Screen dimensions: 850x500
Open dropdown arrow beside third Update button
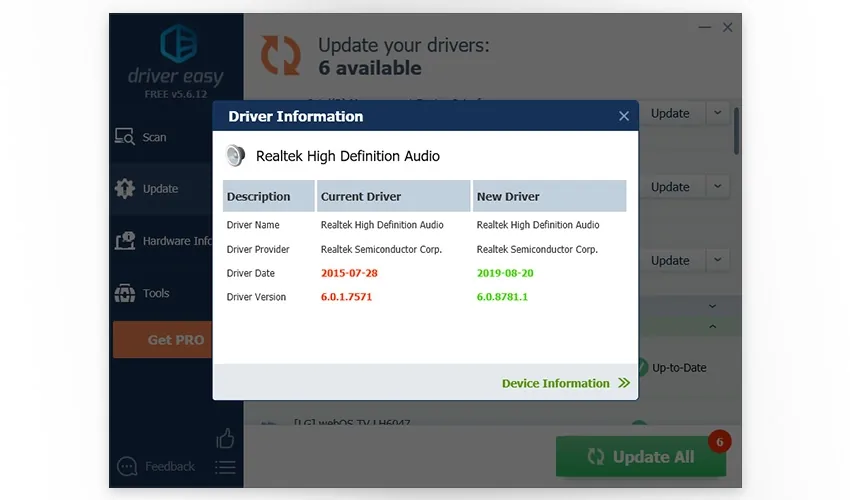(718, 260)
